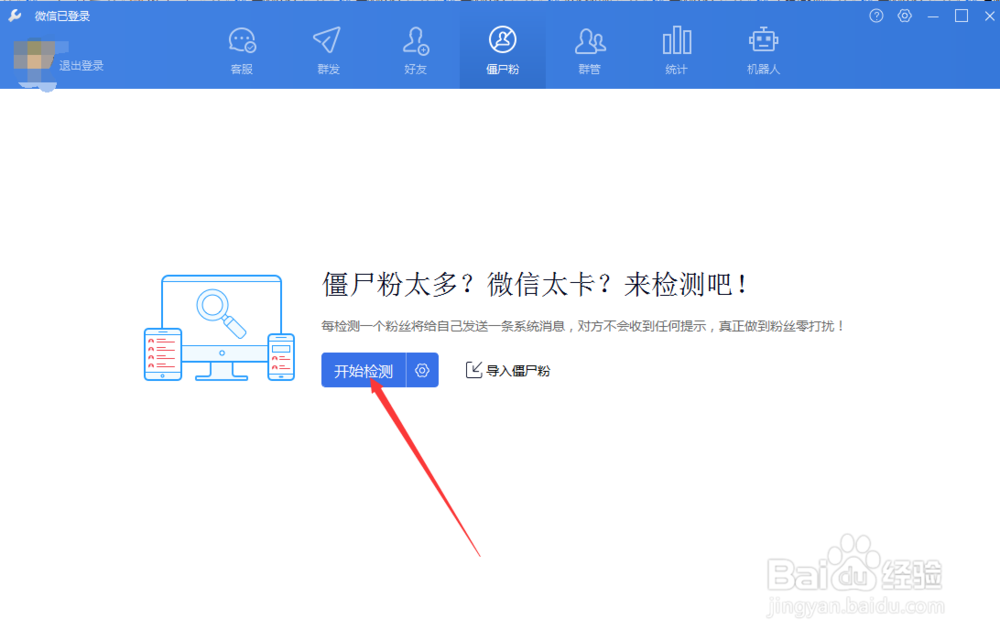Click 开始检测 to start detection
The height and width of the screenshot is (641, 1000).
coord(363,369)
